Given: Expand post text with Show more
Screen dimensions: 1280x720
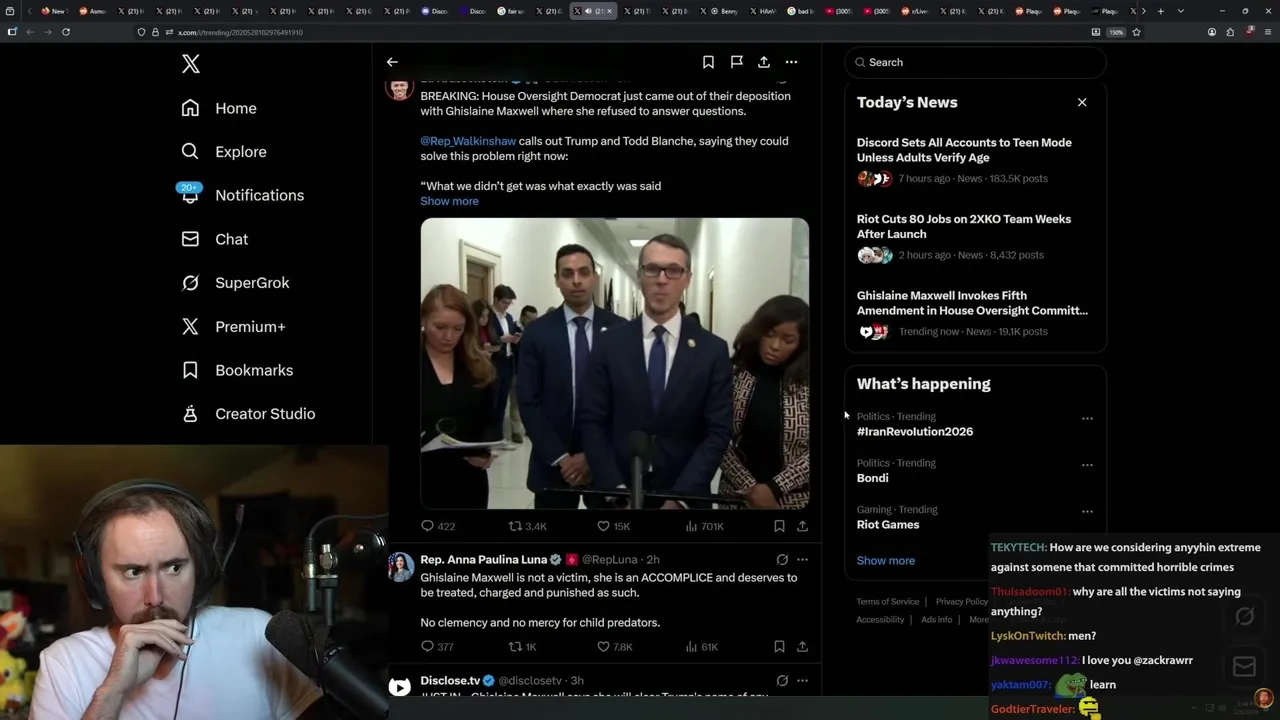Looking at the screenshot, I should [x=449, y=201].
